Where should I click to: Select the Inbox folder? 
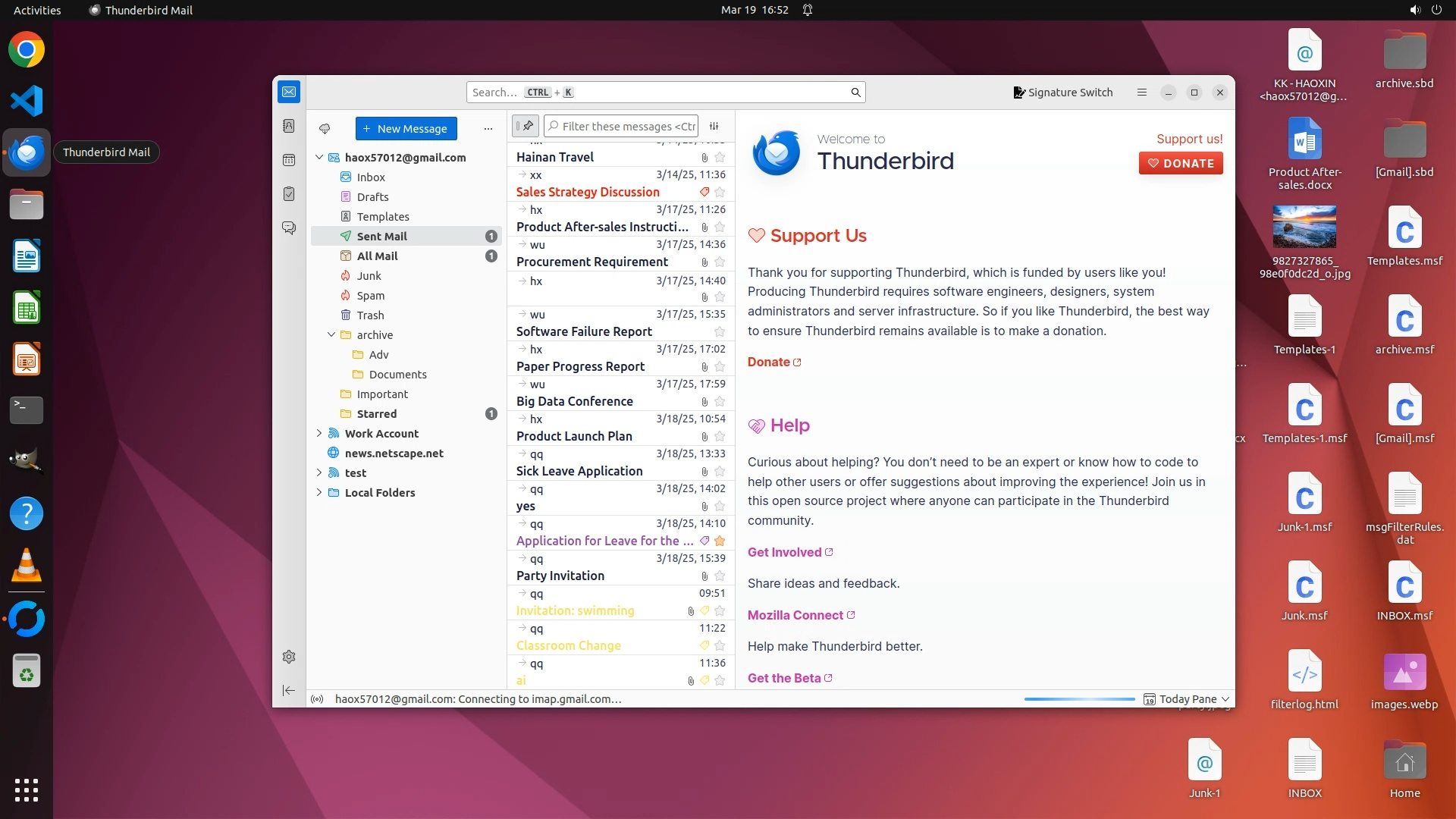click(371, 177)
